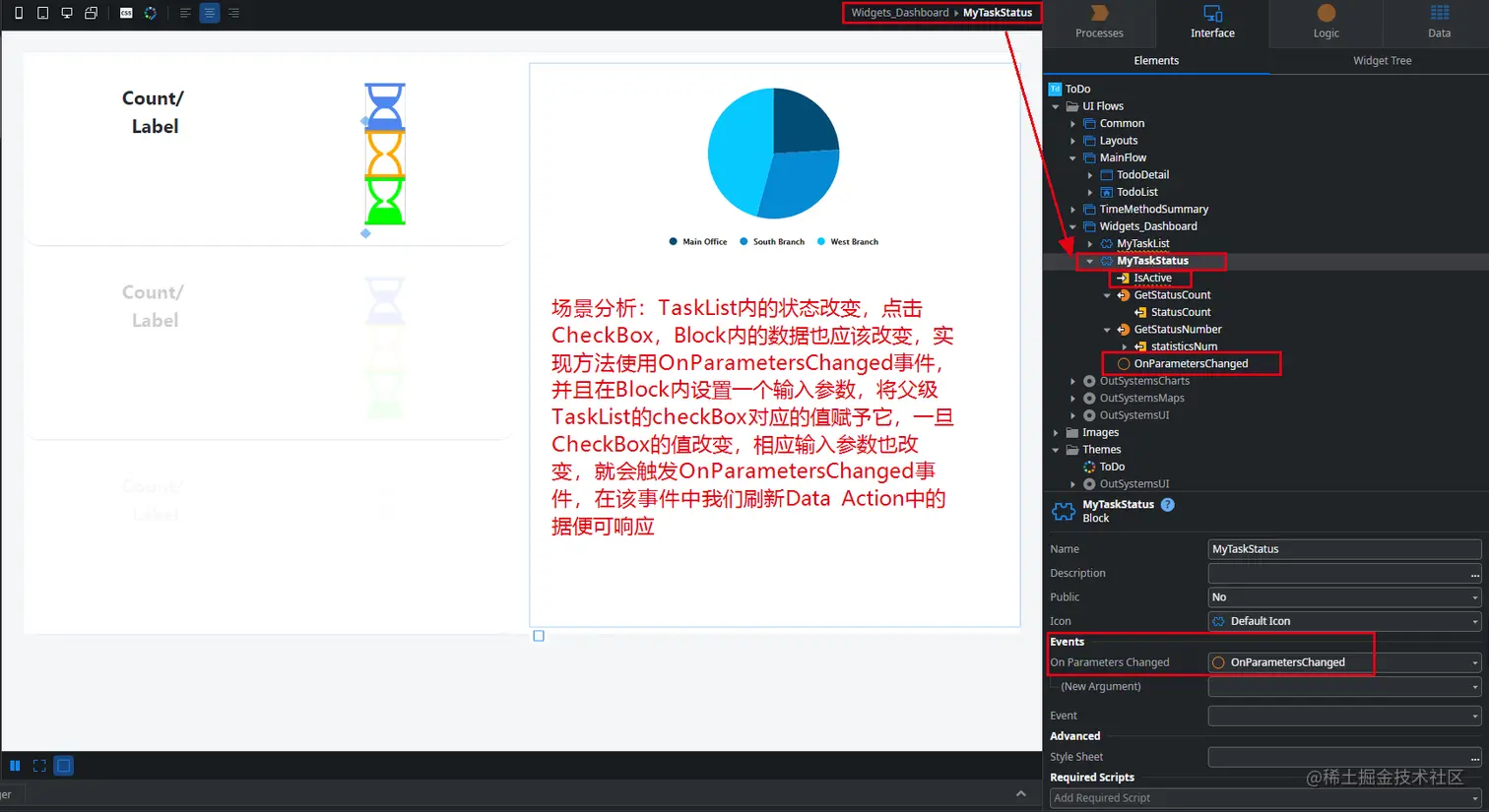Collapse the MyTaskStatus block
Screen dimensions: 1489x812
[x=1090, y=262]
